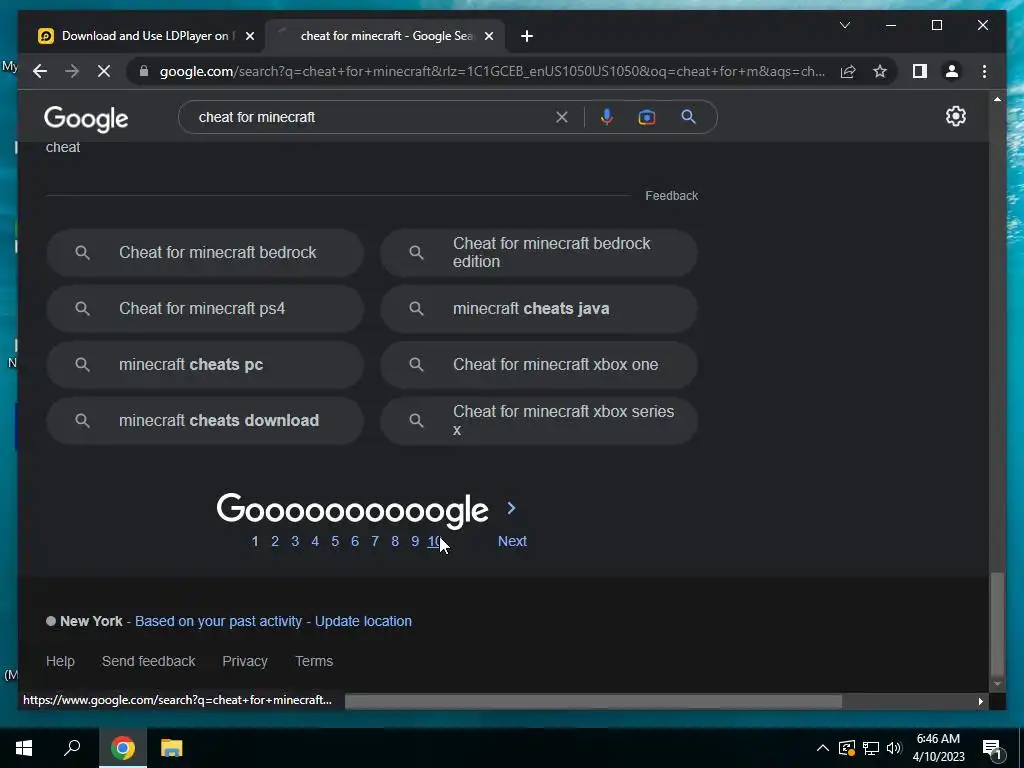Open the Privacy footer link
This screenshot has height=768, width=1024.
[245, 662]
